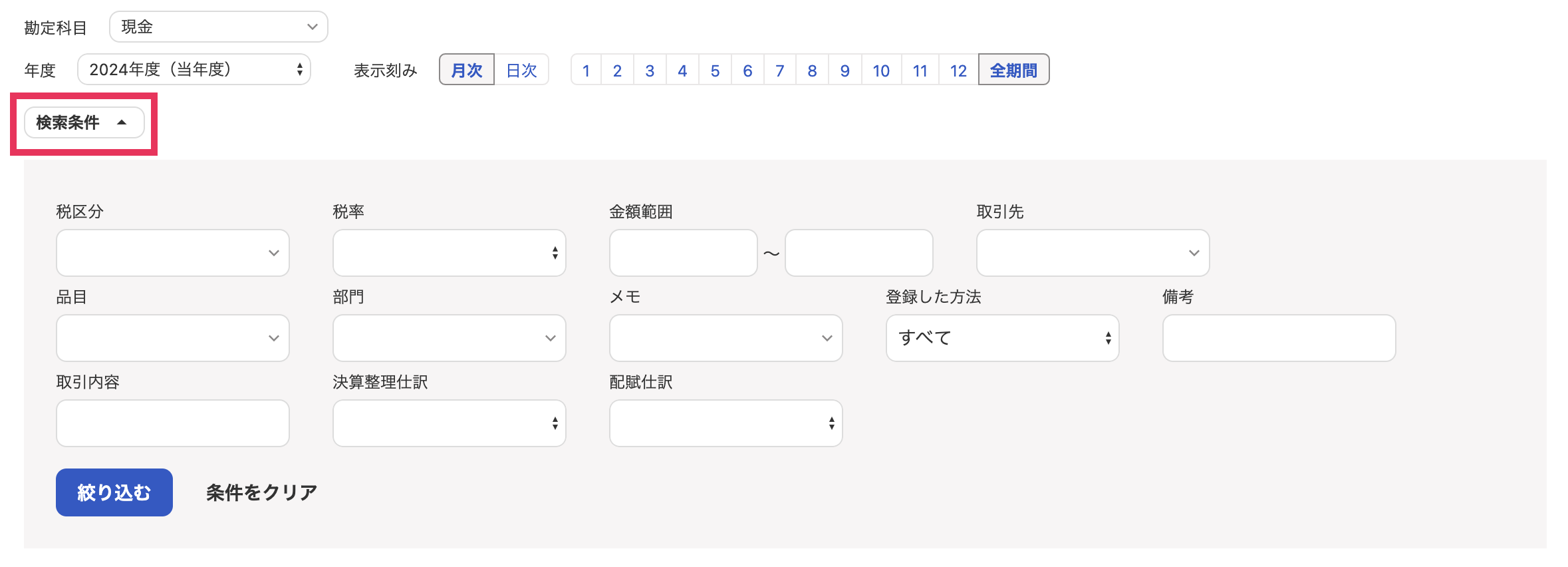1568x567 pixels.
Task: Open the 部門 dropdown
Action: (x=450, y=338)
